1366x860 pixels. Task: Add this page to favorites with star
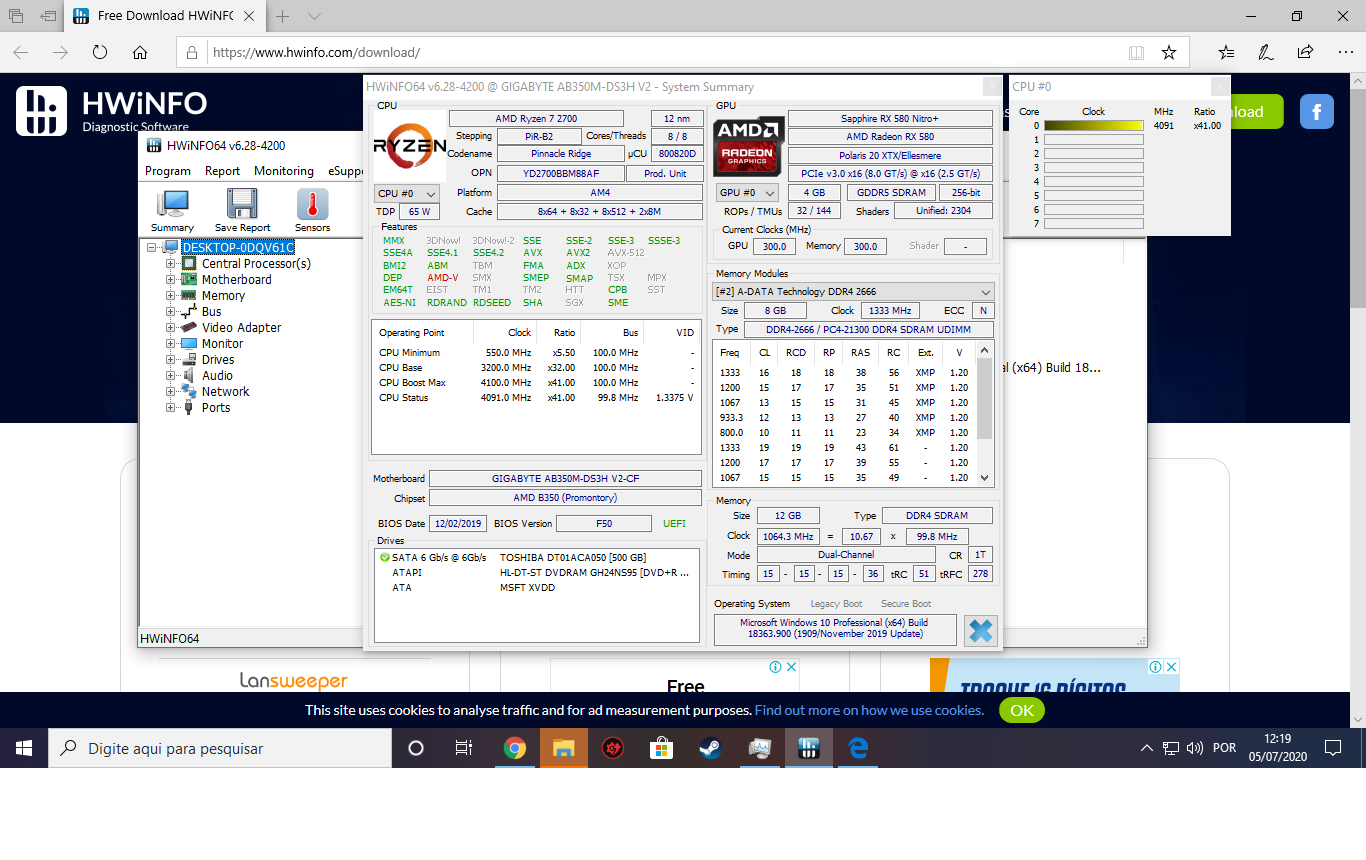(1168, 52)
